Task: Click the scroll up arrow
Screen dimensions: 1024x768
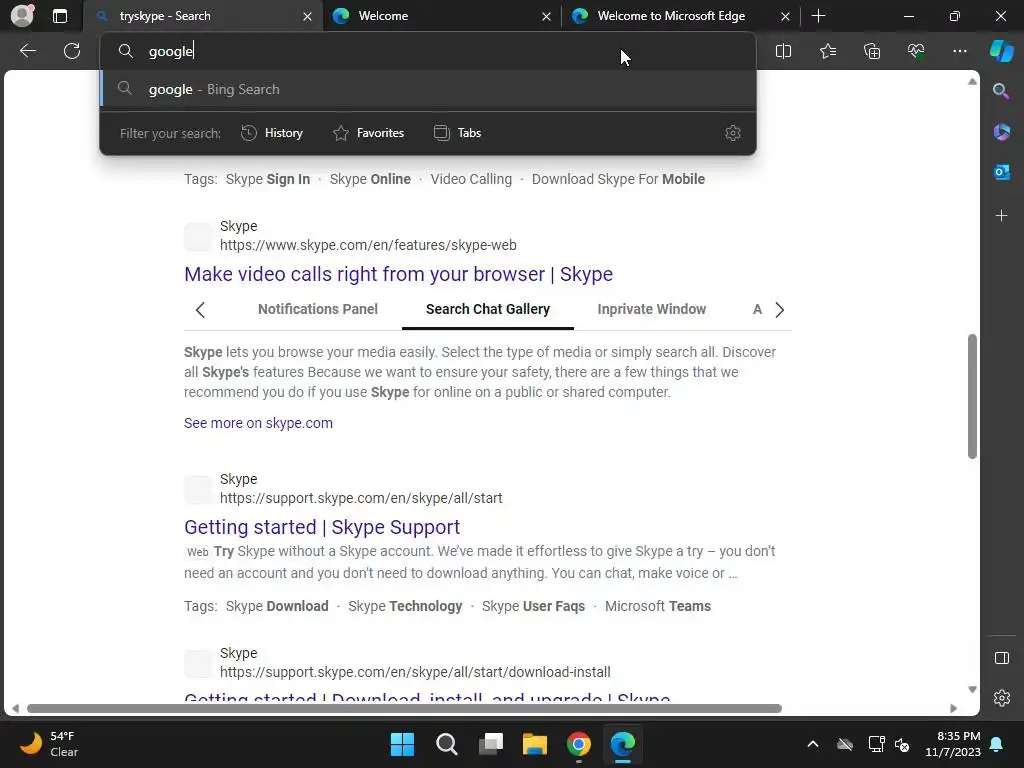Action: coord(972,82)
